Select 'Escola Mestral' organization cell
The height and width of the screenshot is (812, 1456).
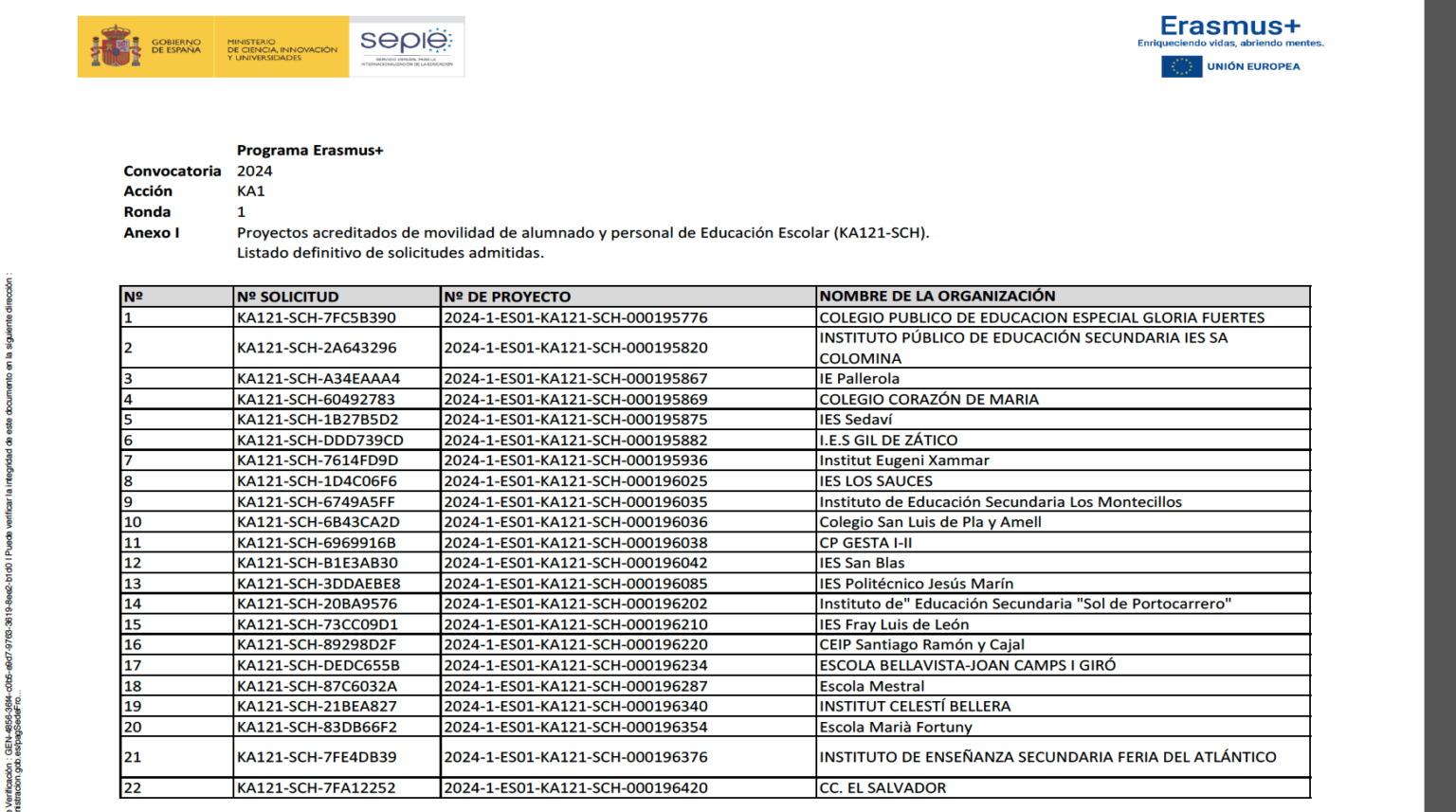pos(871,686)
